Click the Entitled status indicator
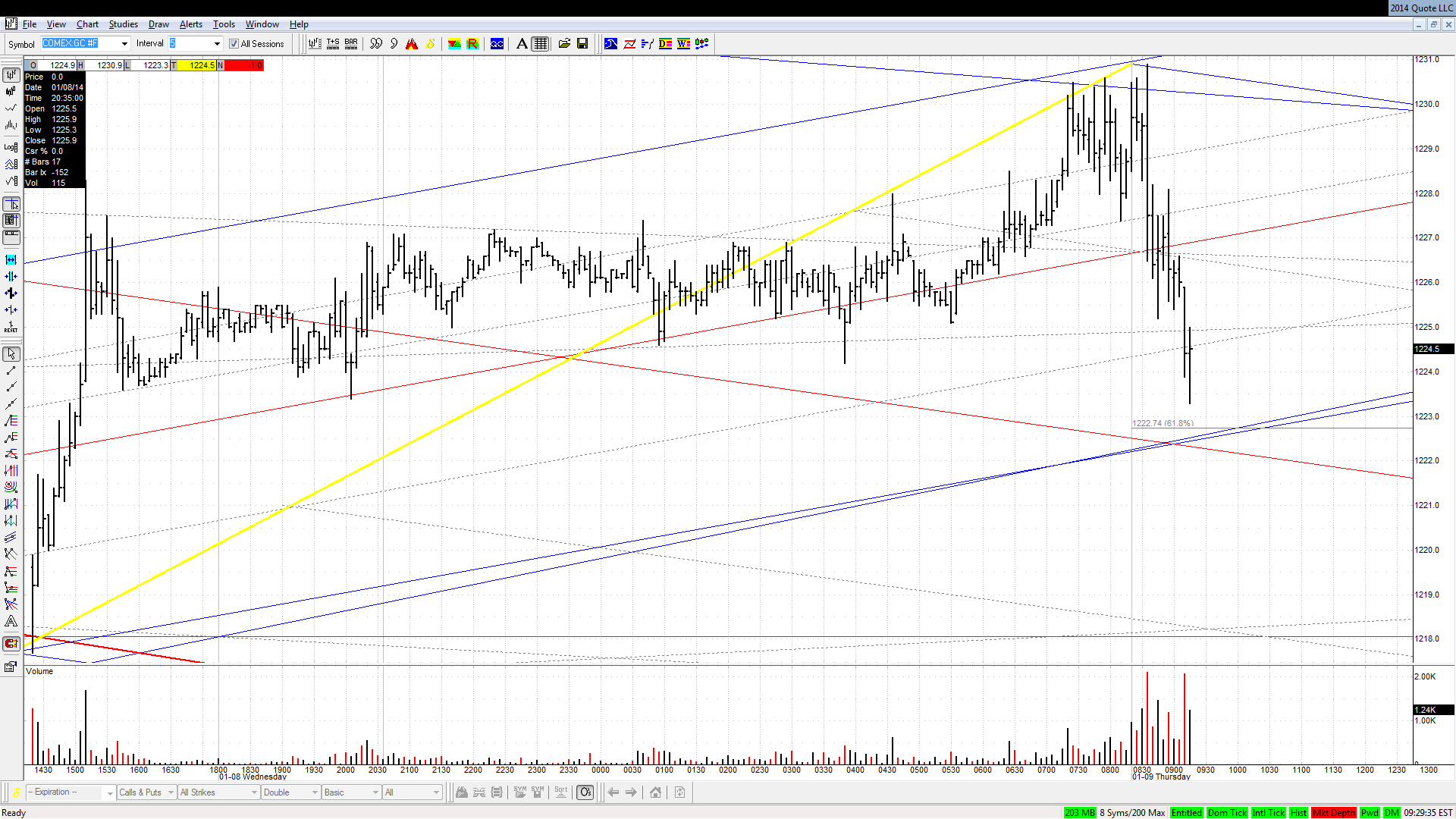Screen dimensions: 1456x819 [x=1186, y=813]
